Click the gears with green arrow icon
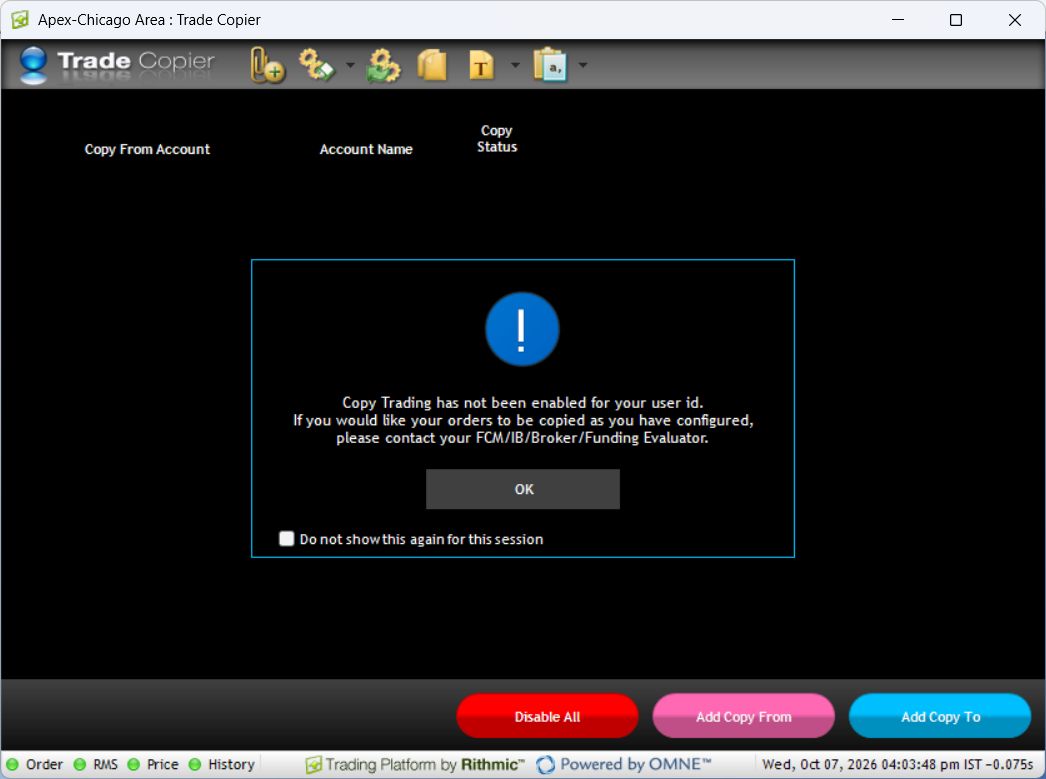The width and height of the screenshot is (1046, 779). click(383, 65)
